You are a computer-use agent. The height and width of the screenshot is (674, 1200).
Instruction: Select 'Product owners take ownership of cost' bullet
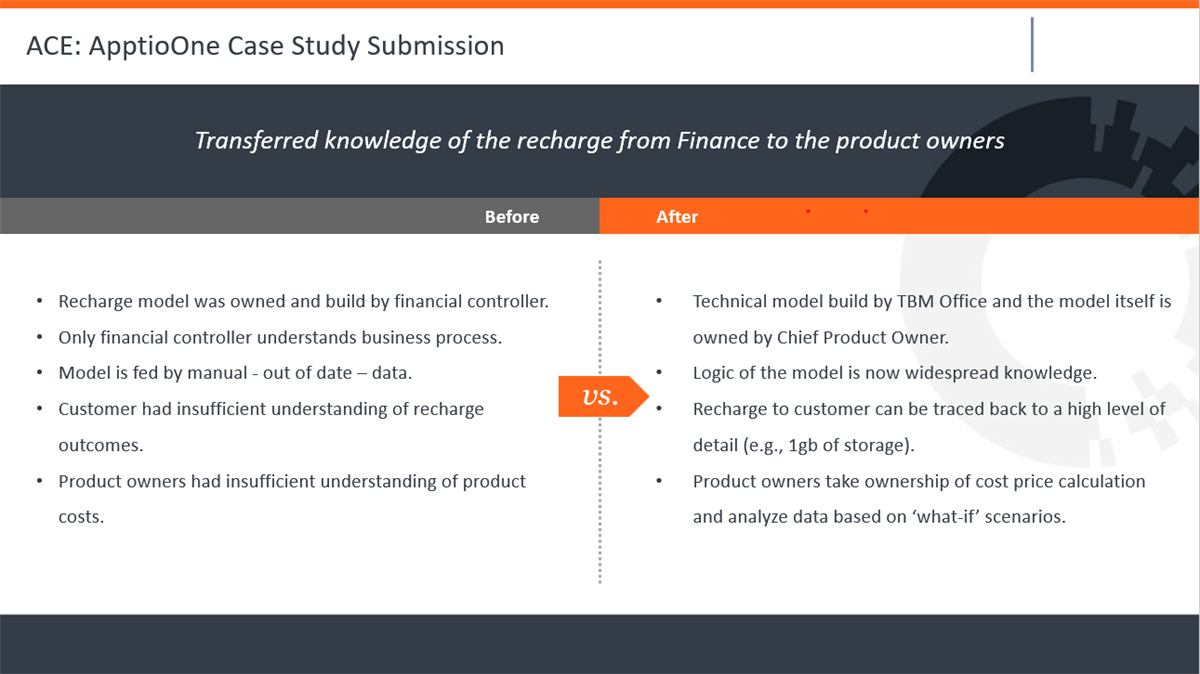point(919,499)
